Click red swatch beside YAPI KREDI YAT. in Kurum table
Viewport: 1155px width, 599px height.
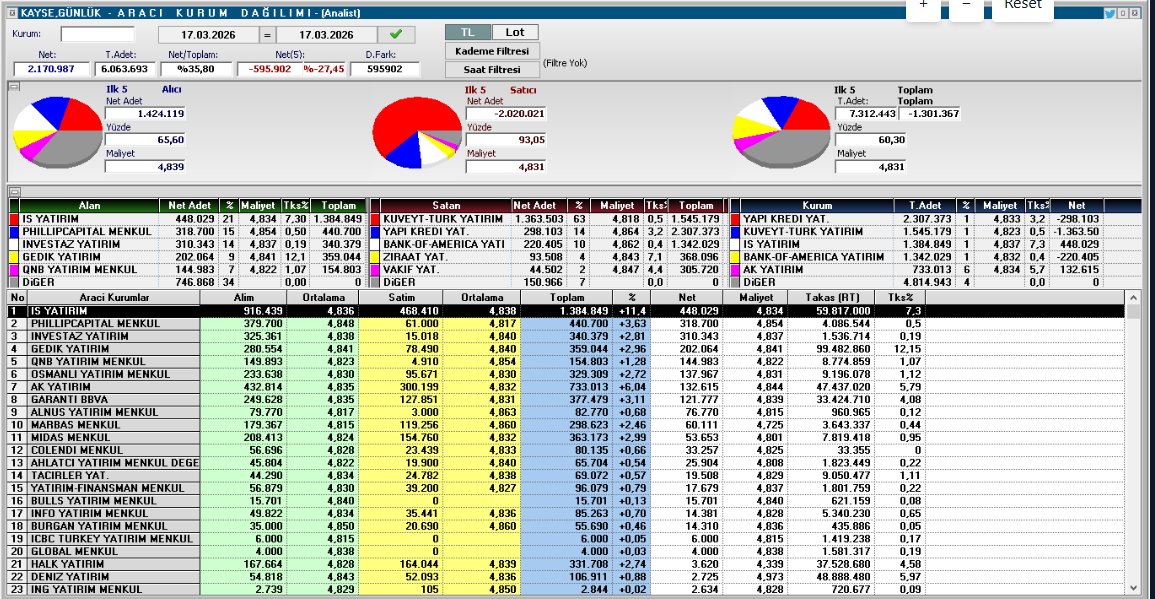coord(734,219)
